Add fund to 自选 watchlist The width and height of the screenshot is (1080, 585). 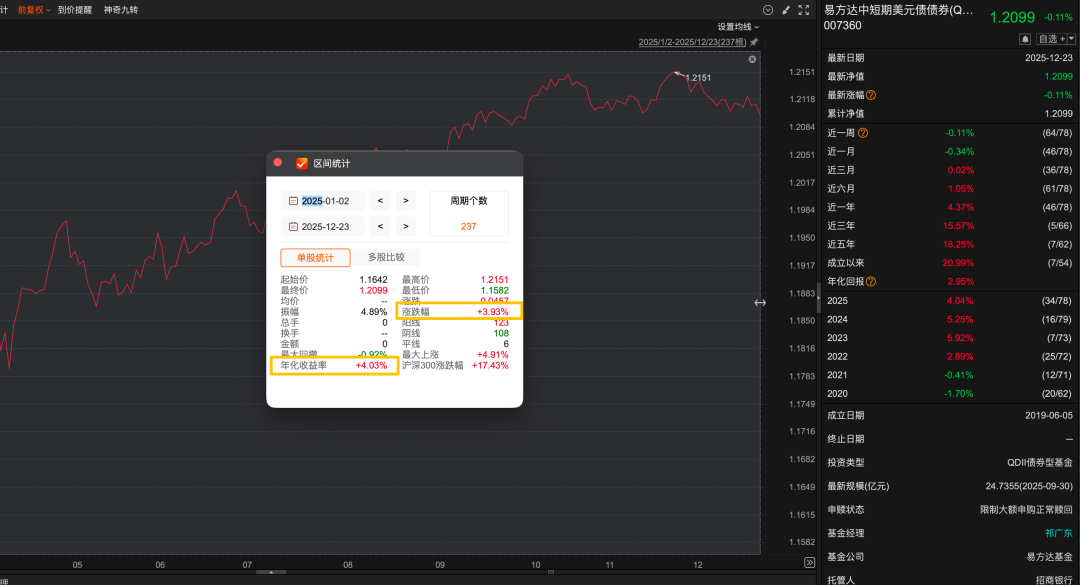tap(1050, 39)
